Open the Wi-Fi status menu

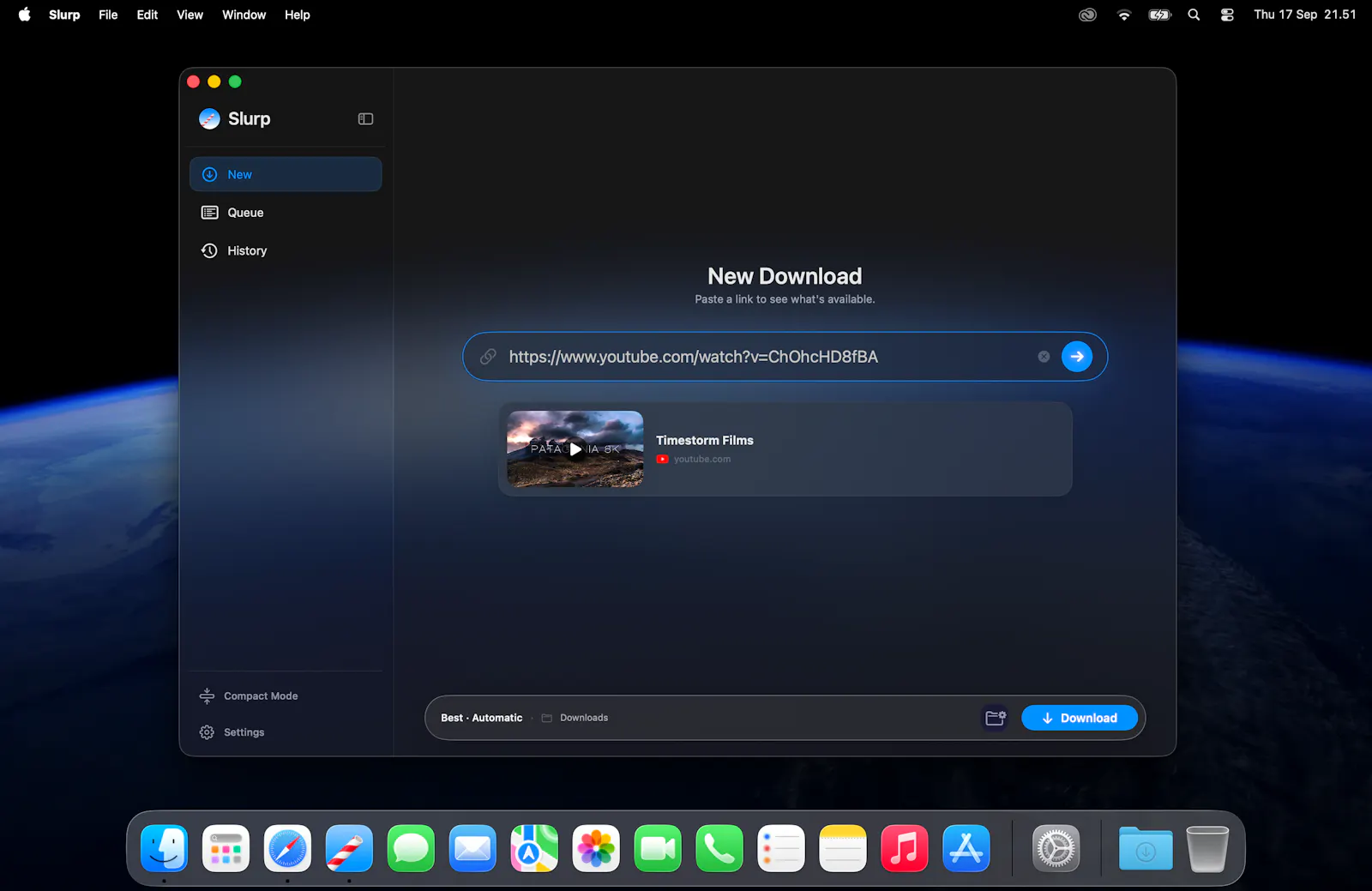(x=1124, y=15)
